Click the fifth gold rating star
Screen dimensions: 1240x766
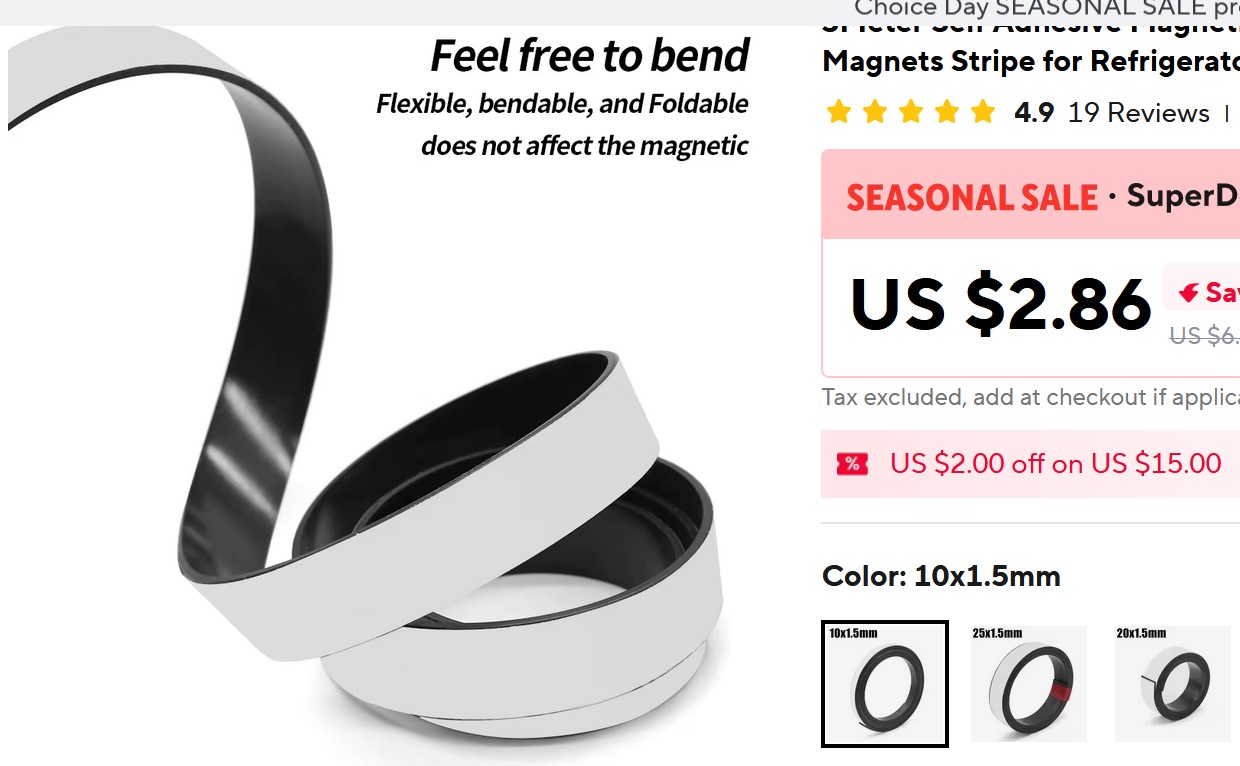(x=983, y=112)
